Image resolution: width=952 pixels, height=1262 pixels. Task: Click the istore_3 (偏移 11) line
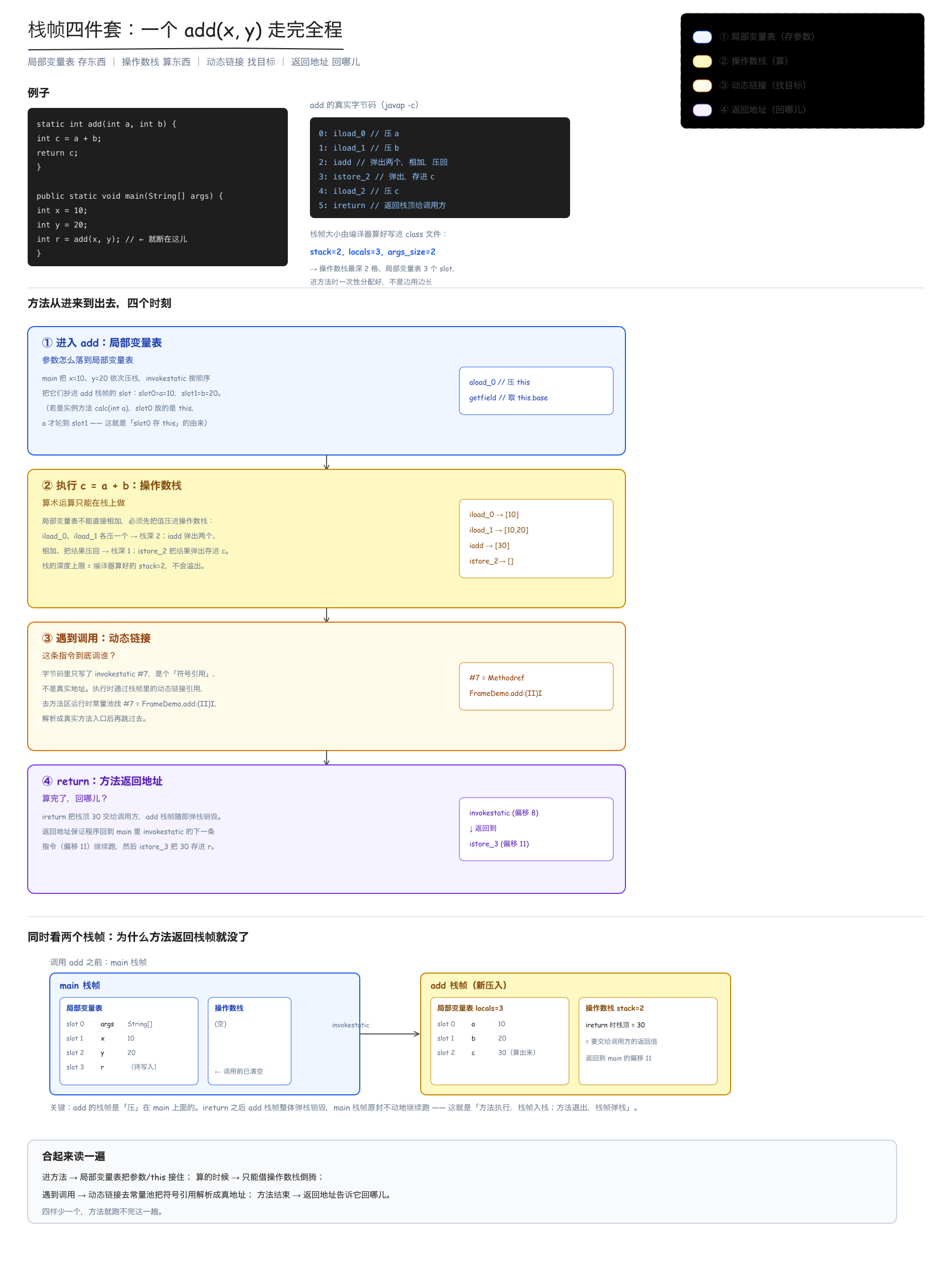click(x=499, y=844)
